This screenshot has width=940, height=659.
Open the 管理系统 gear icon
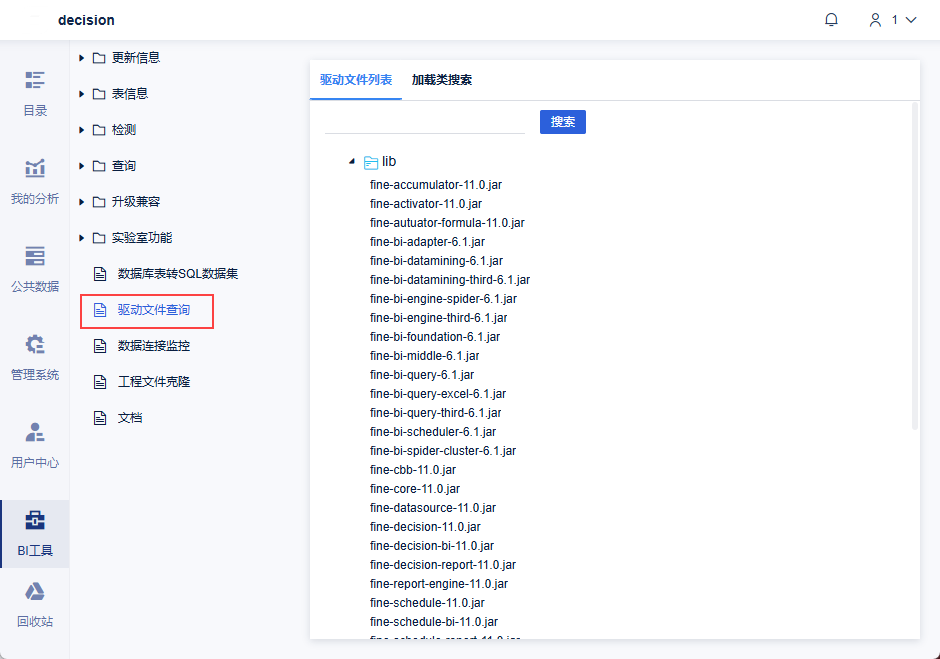pyautogui.click(x=35, y=344)
